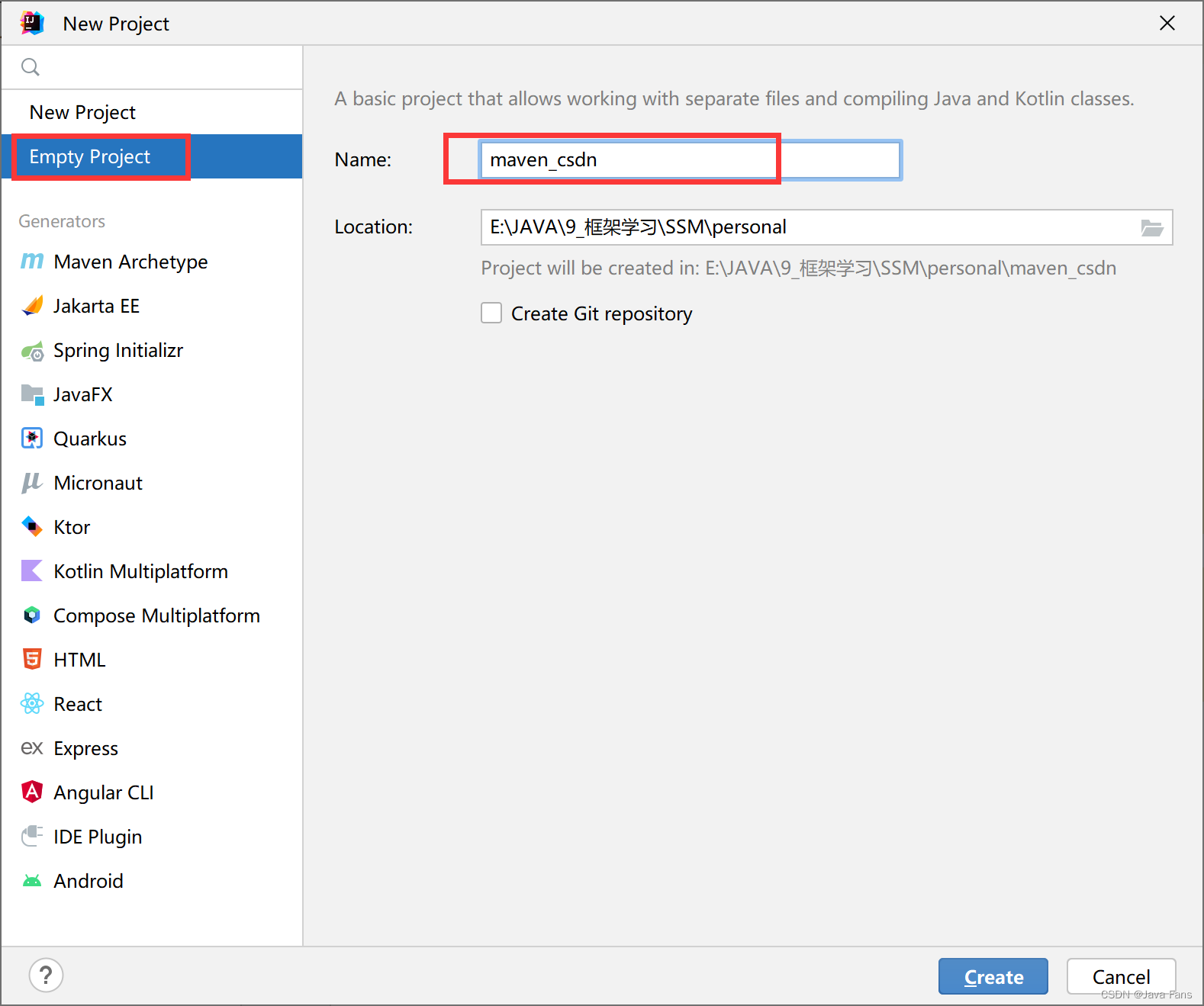The width and height of the screenshot is (1204, 1006).
Task: Select React label in list
Action: (78, 704)
